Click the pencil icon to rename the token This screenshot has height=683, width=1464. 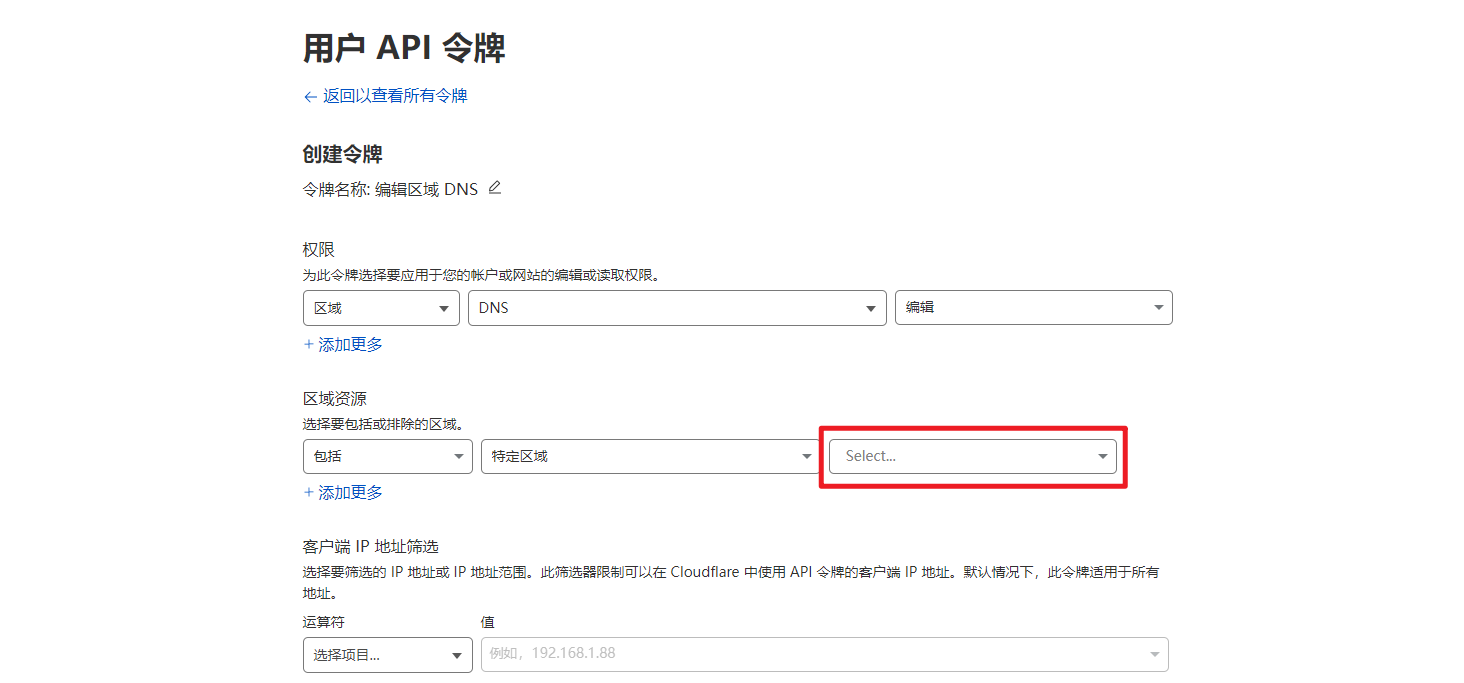494,188
